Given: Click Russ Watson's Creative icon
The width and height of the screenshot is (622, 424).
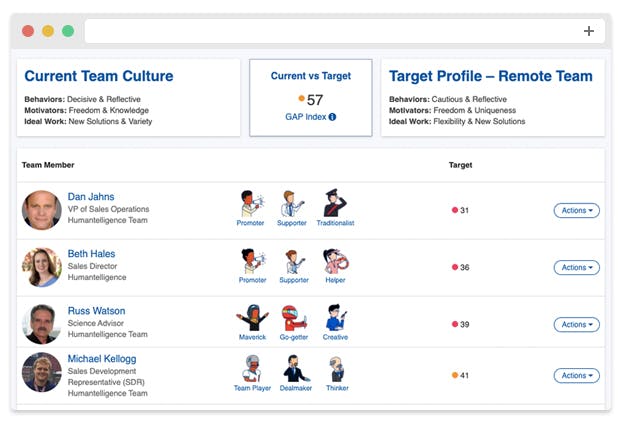Looking at the screenshot, I should [335, 318].
